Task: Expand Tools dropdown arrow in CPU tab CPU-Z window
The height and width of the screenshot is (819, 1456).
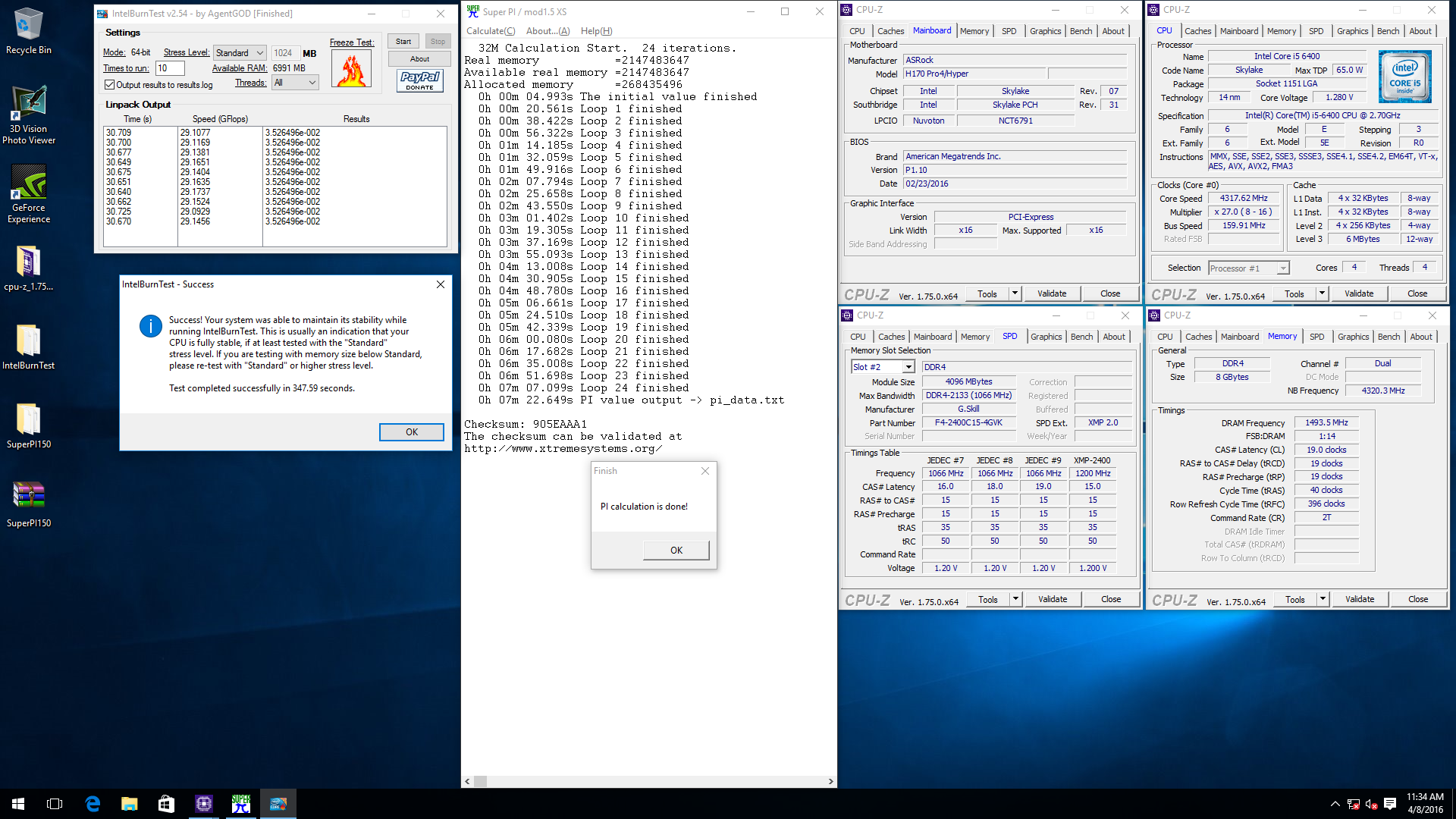Action: (x=1322, y=293)
